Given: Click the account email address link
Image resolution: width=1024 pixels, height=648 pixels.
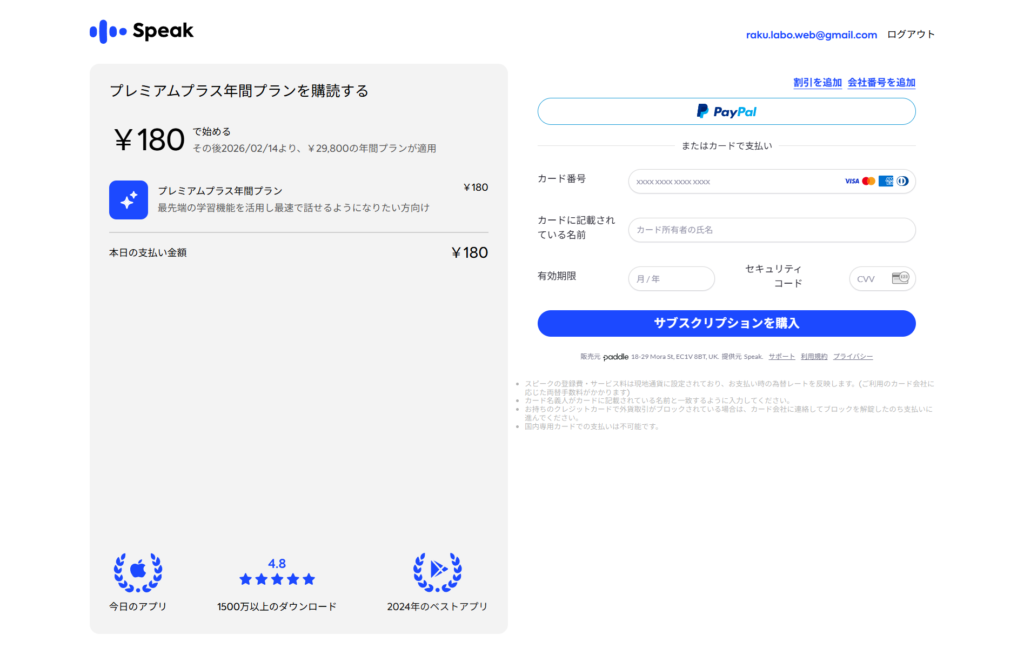Looking at the screenshot, I should coord(811,34).
